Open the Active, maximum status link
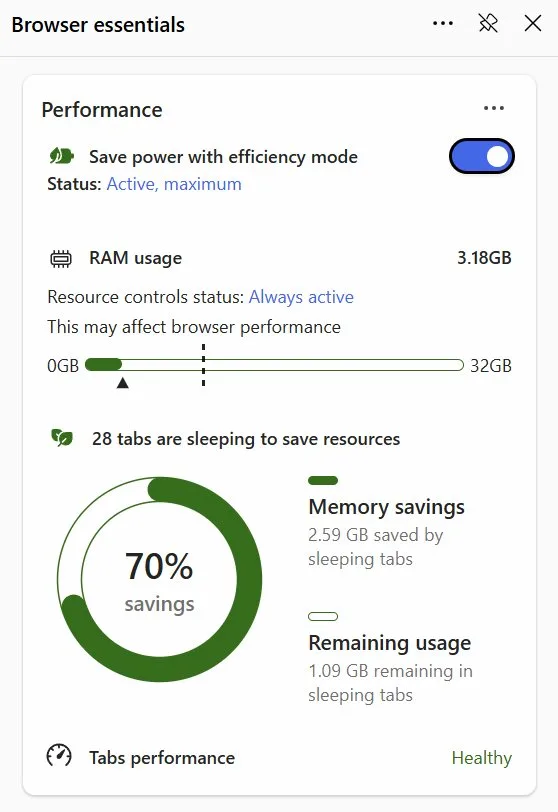Image resolution: width=558 pixels, height=812 pixels. (174, 184)
